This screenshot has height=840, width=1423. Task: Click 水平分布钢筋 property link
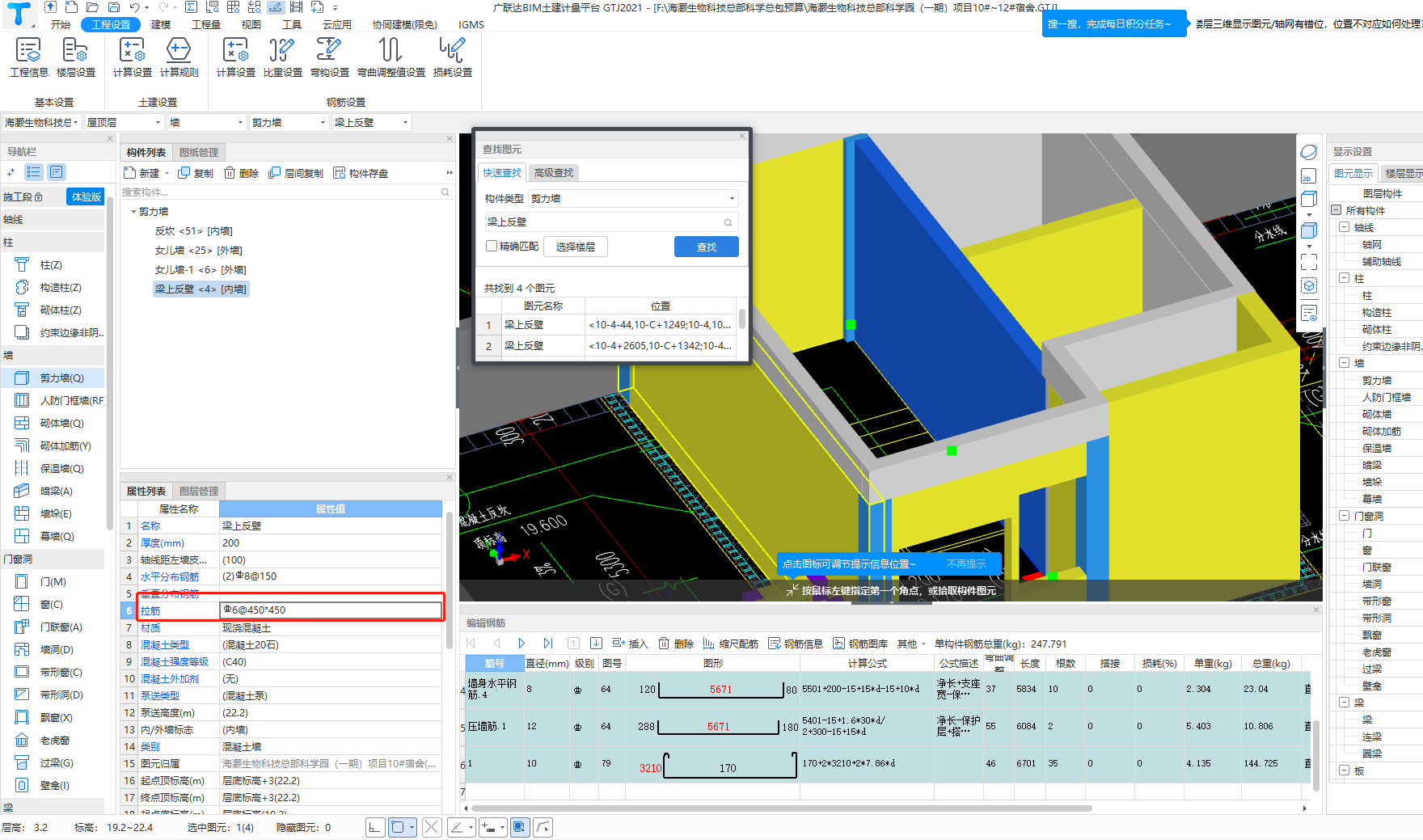[170, 576]
